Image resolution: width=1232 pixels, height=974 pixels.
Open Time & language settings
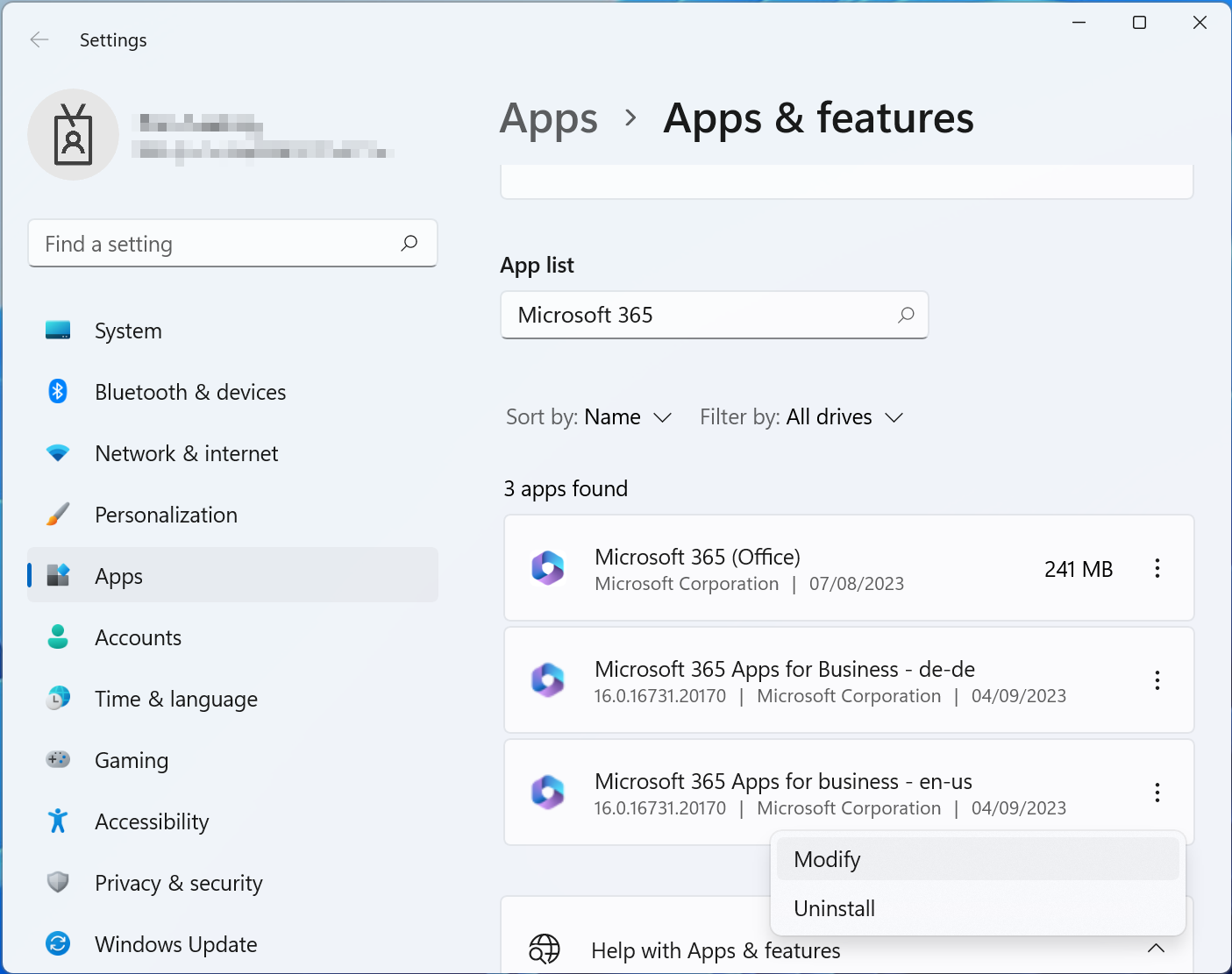point(232,699)
